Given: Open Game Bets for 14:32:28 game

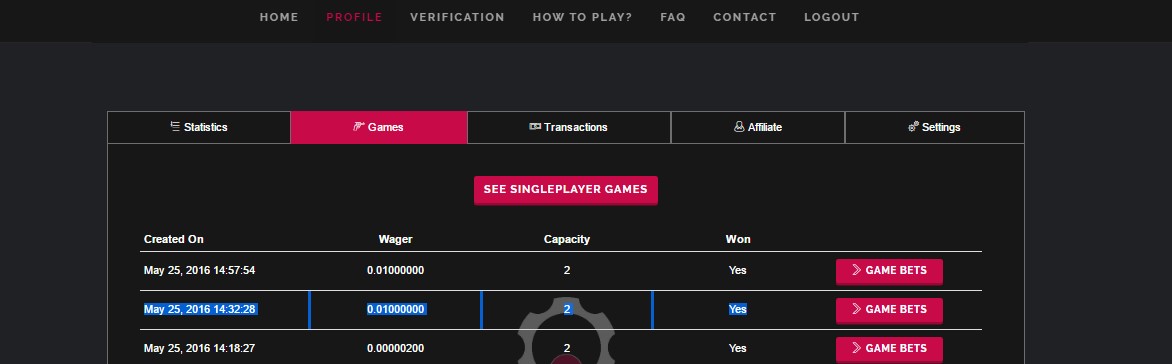Looking at the screenshot, I should pos(889,310).
